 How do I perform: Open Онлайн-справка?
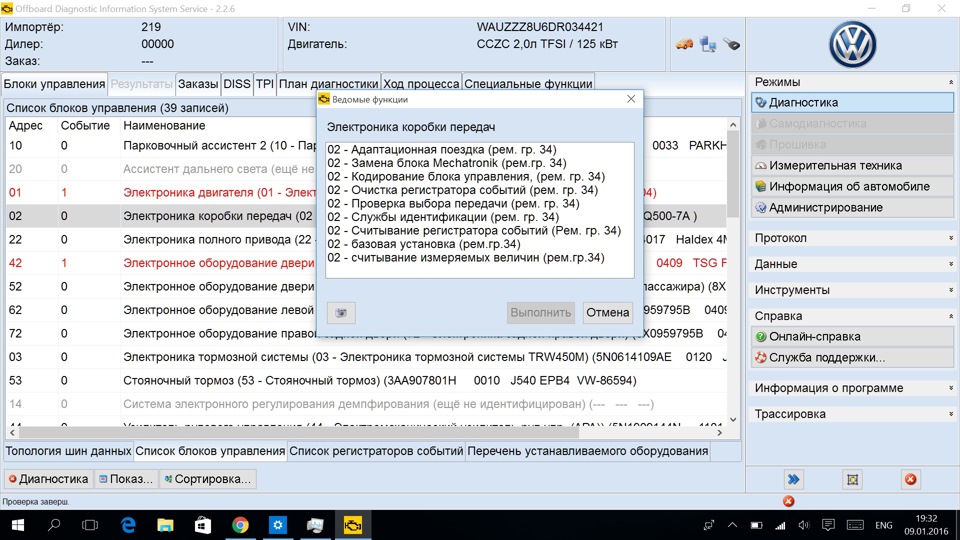click(852, 336)
